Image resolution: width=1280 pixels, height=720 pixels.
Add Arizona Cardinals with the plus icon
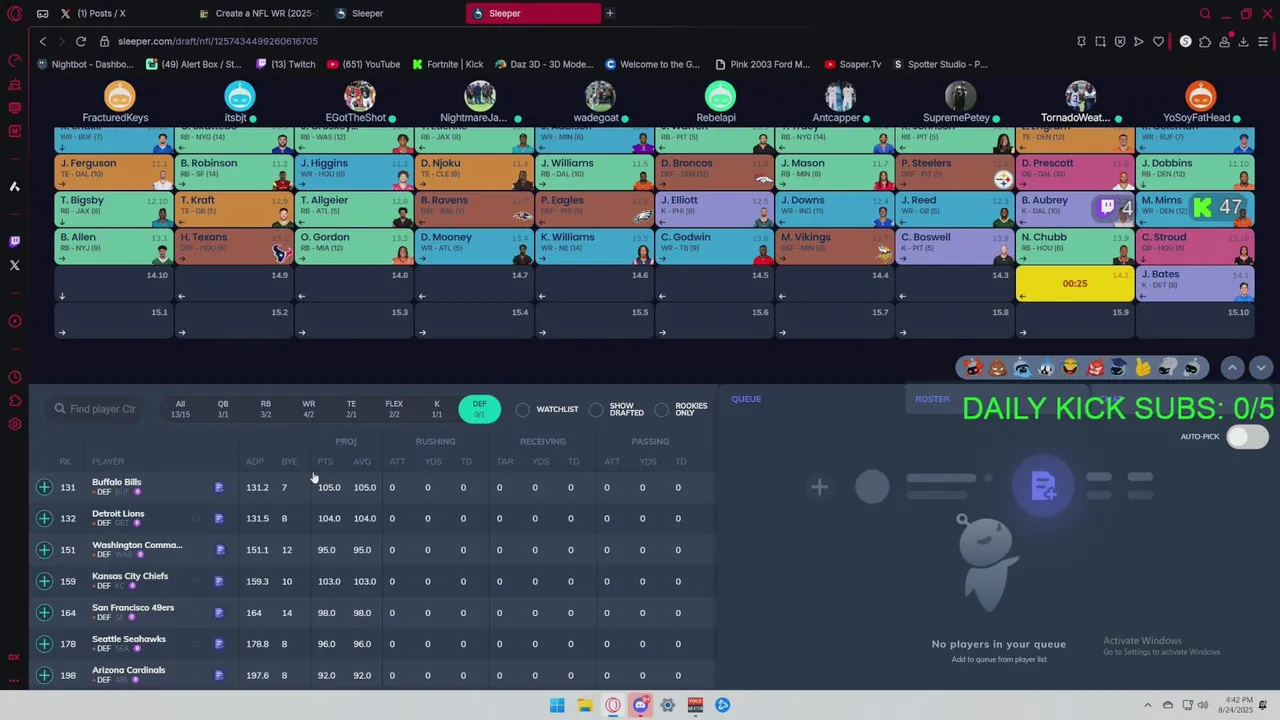coord(44,675)
